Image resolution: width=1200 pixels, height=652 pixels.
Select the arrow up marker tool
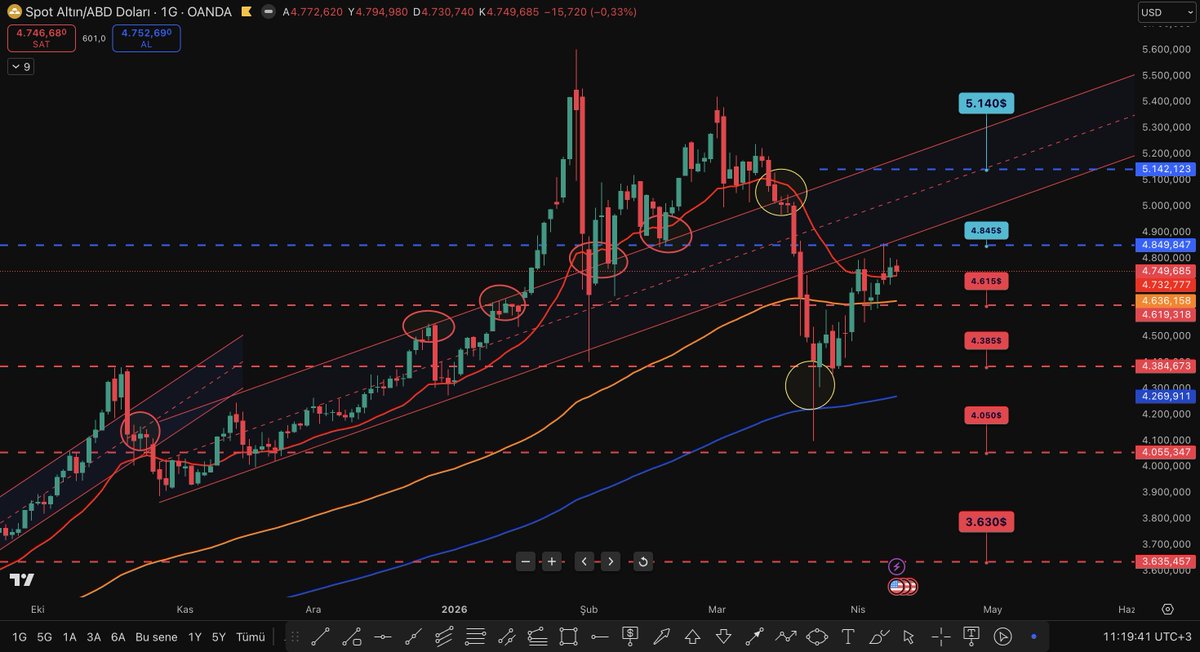point(691,636)
